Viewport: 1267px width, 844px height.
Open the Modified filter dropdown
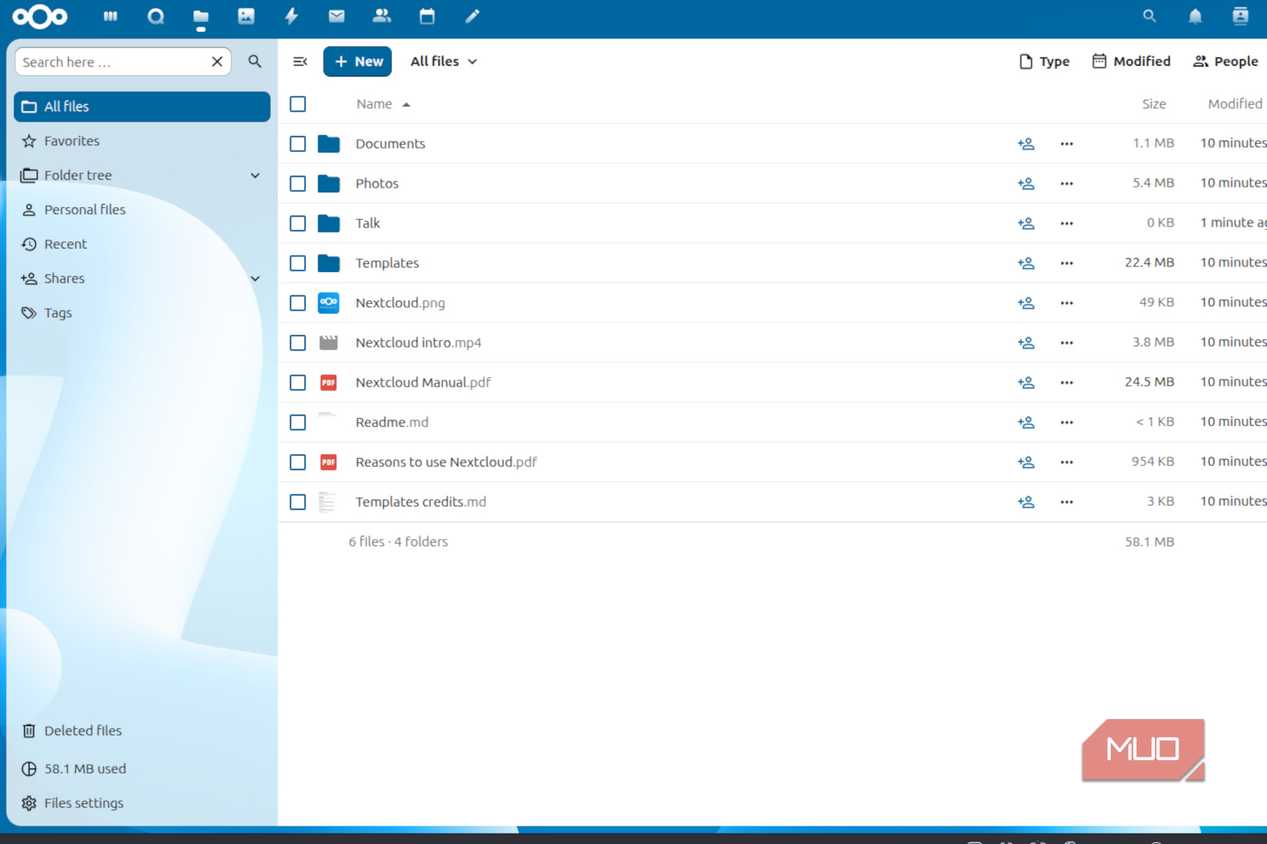pyautogui.click(x=1131, y=62)
